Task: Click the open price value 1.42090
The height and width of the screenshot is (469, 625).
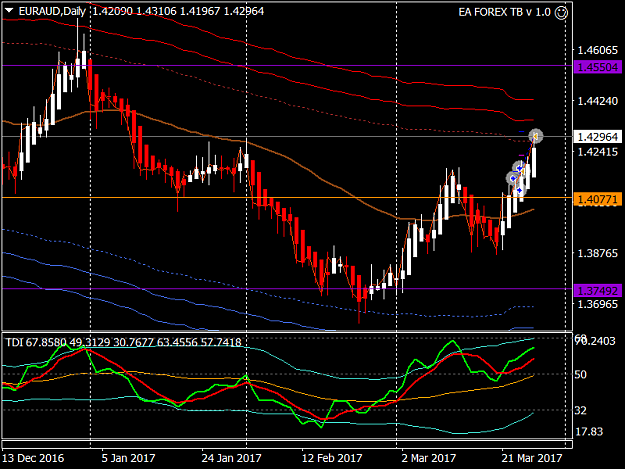Action: tap(113, 11)
